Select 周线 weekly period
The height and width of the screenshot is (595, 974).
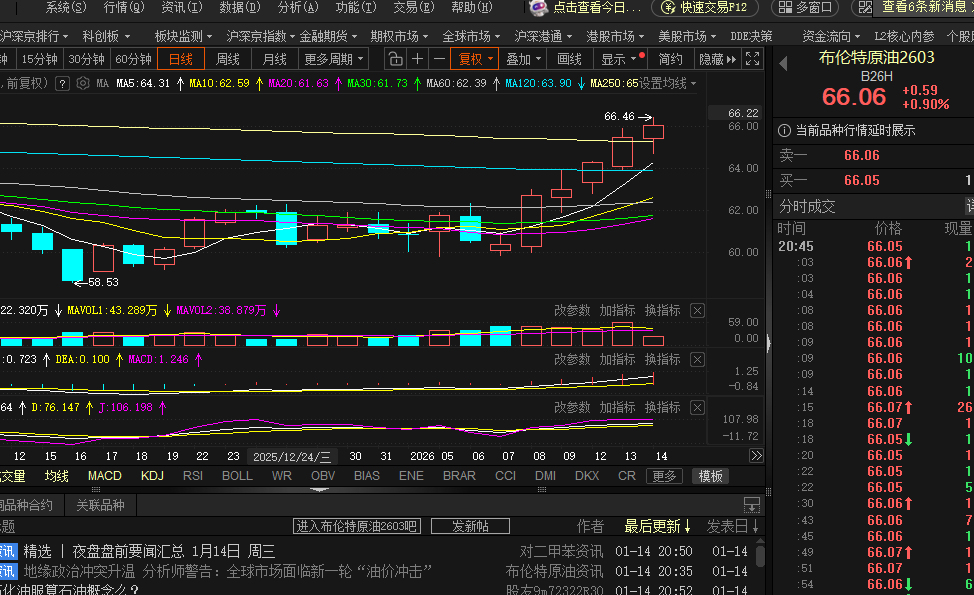(227, 60)
